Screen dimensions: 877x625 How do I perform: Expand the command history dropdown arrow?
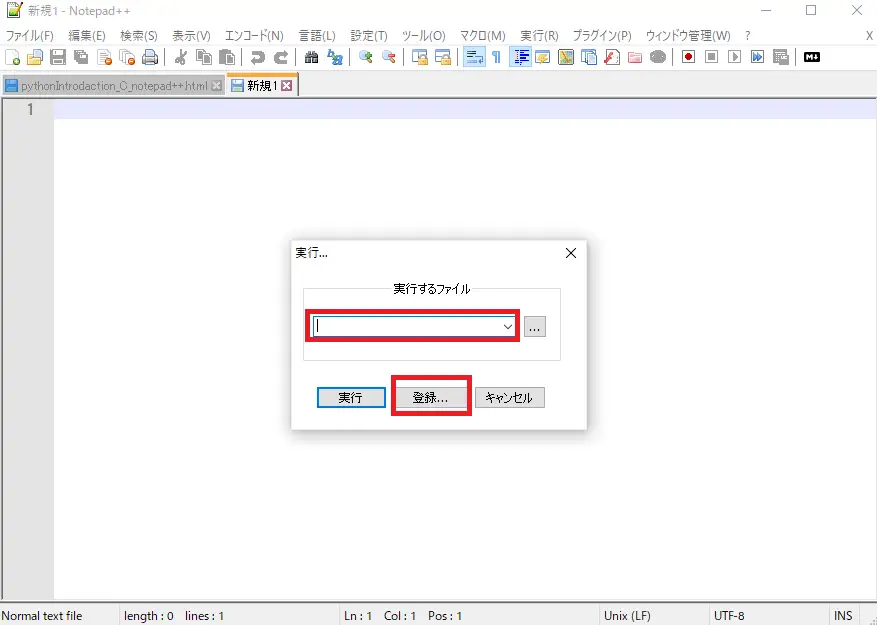coord(508,326)
